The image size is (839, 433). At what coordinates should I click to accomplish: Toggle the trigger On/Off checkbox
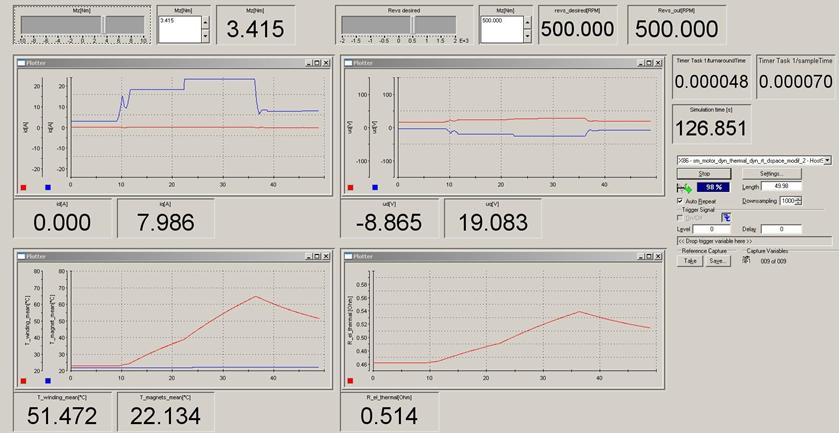tap(681, 217)
